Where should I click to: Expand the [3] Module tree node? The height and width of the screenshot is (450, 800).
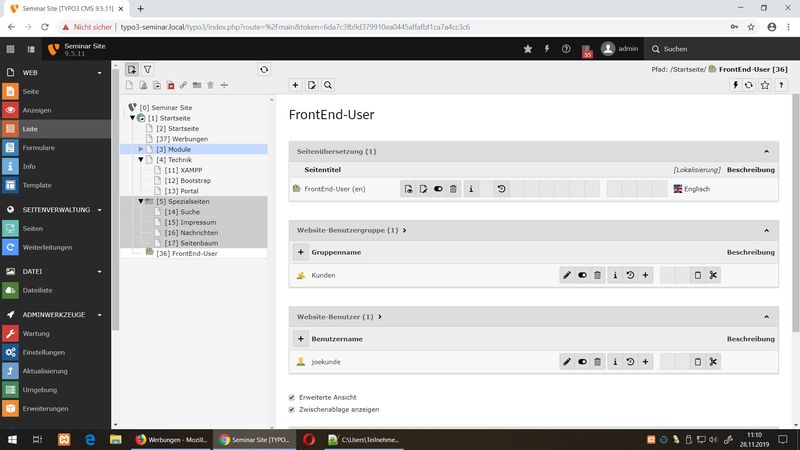click(x=141, y=149)
